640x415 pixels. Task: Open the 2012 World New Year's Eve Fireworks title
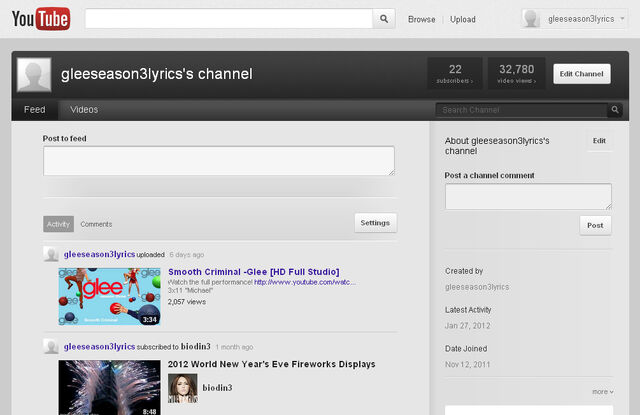[271, 364]
